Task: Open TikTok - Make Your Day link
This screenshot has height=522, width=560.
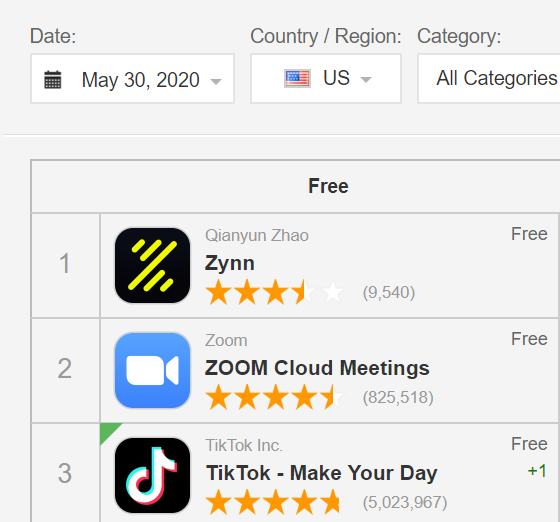Action: point(321,473)
